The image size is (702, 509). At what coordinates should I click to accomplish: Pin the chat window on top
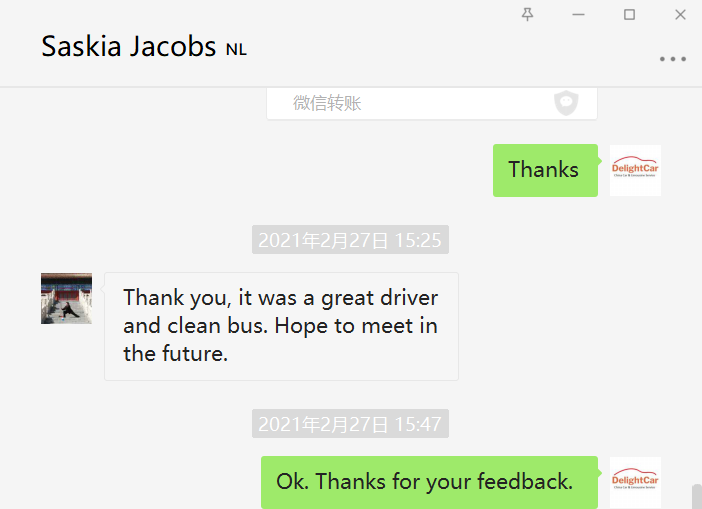(x=527, y=14)
